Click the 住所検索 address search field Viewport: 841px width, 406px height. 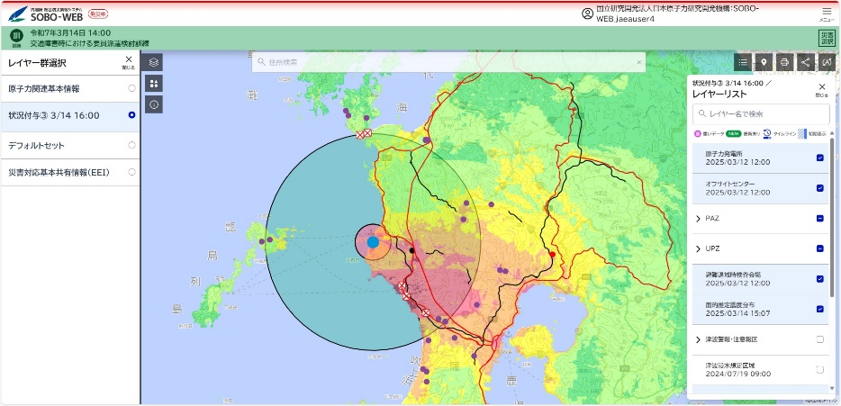[x=445, y=62]
